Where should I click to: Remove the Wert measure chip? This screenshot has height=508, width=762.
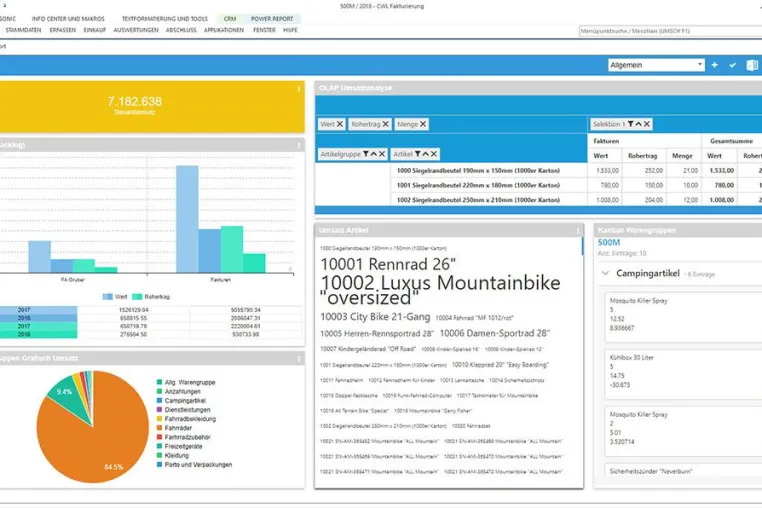coord(340,124)
